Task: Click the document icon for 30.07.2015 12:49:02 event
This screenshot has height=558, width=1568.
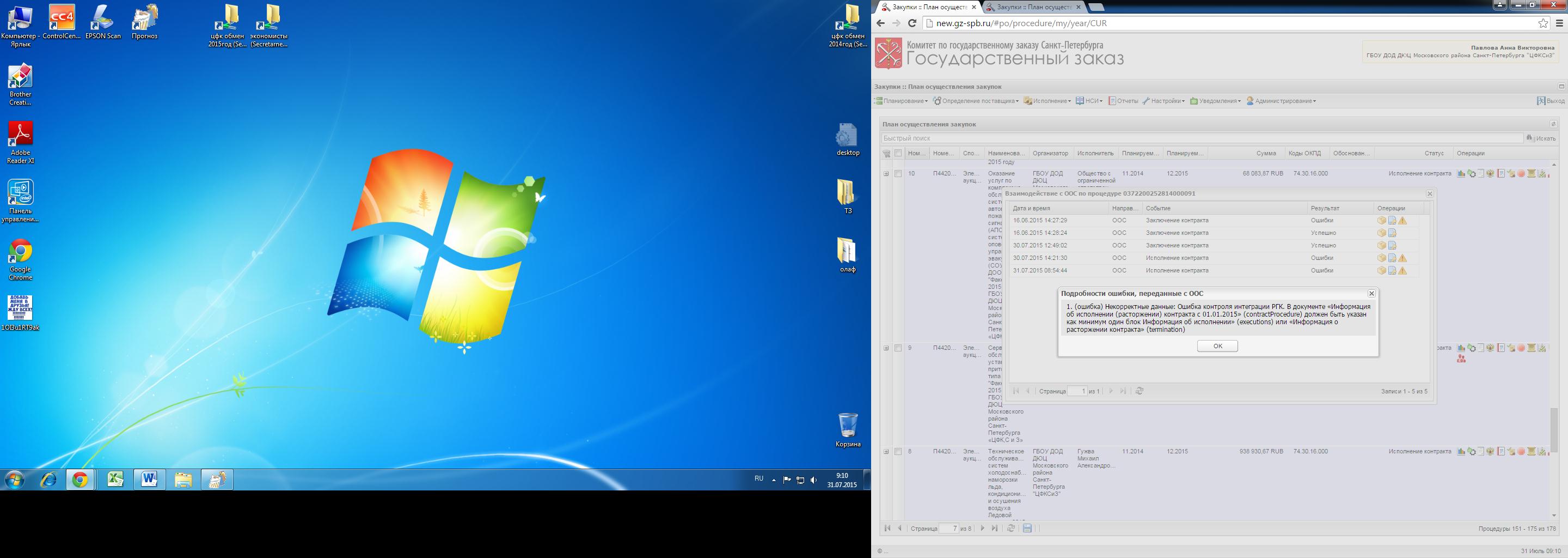Action: point(1392,246)
